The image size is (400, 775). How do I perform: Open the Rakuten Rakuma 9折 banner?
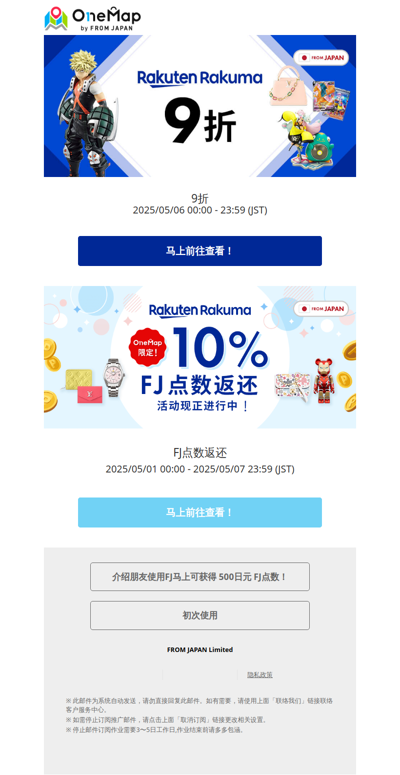pos(200,106)
